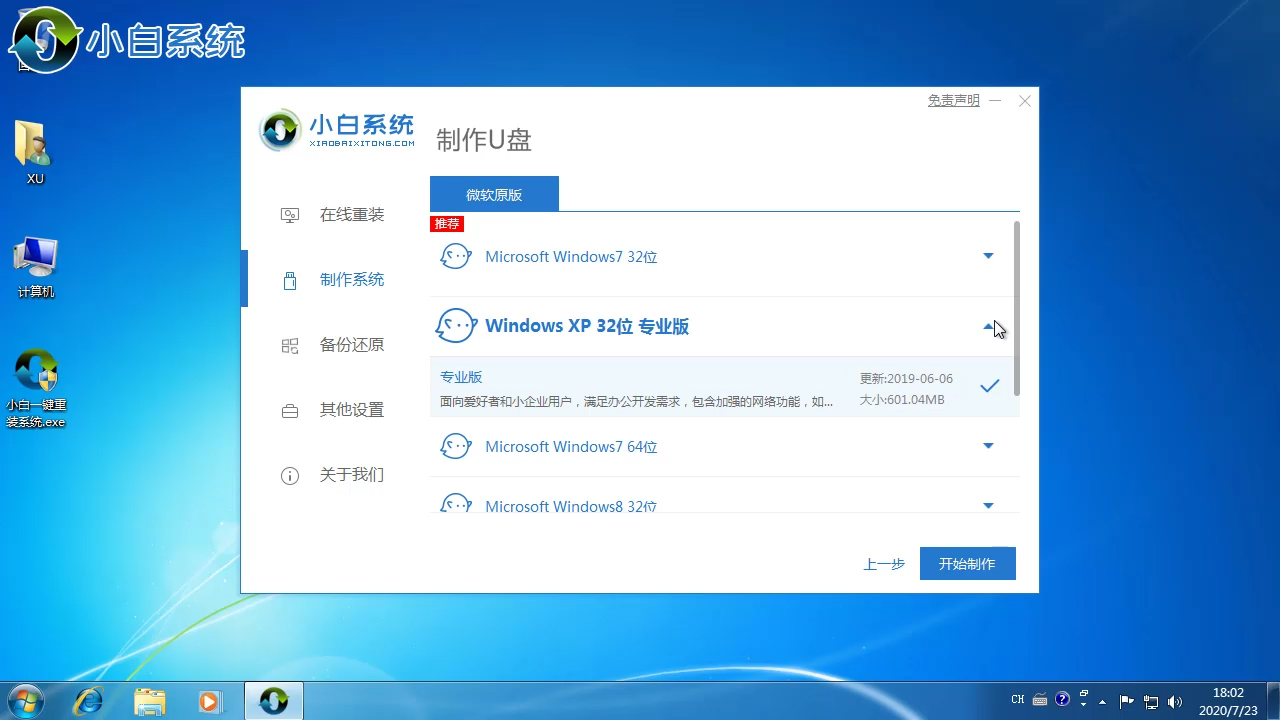Expand the Microsoft Windows8 32位 entry
1280x720 pixels.
click(x=988, y=506)
